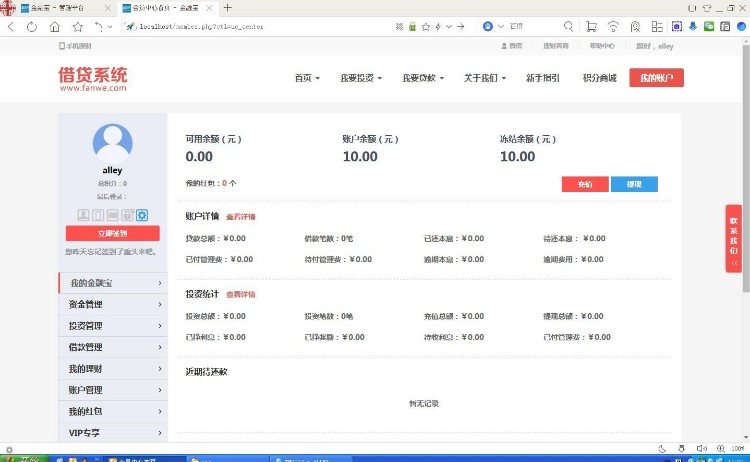Expand 我的红包 in the sidebar
750x462 pixels.
[x=113, y=411]
